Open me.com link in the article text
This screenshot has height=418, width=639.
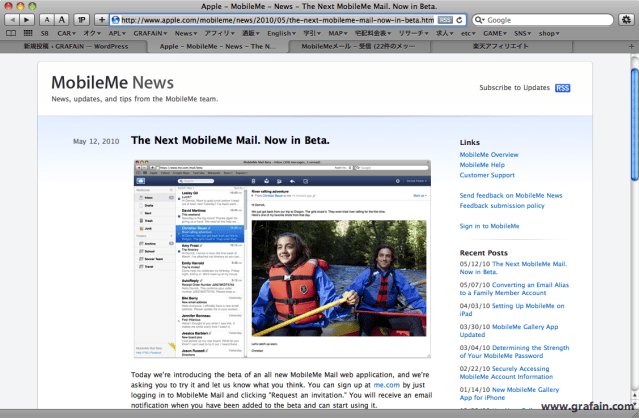(x=387, y=385)
